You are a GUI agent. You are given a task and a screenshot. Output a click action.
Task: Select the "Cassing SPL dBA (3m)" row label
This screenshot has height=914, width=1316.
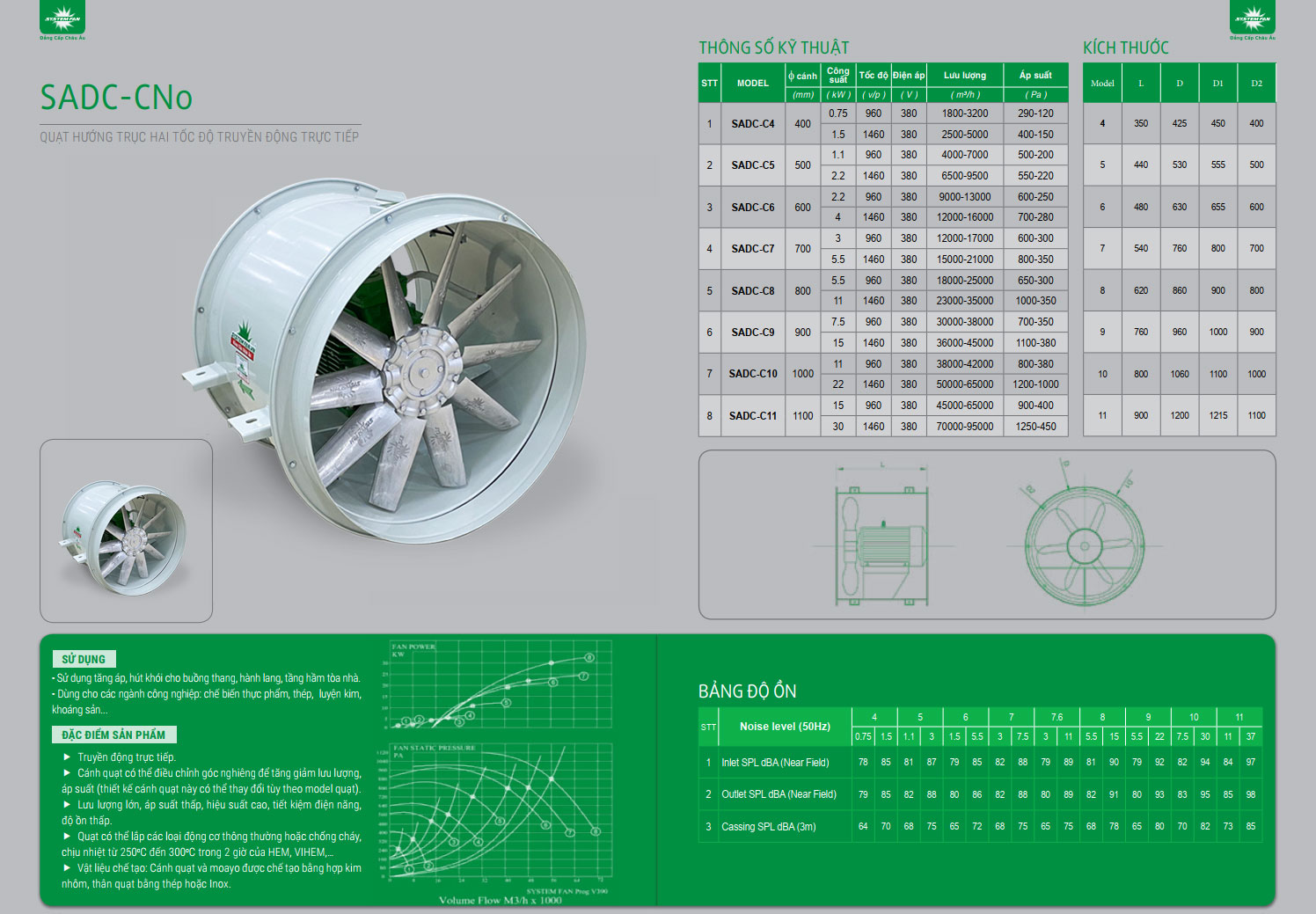[x=769, y=827]
